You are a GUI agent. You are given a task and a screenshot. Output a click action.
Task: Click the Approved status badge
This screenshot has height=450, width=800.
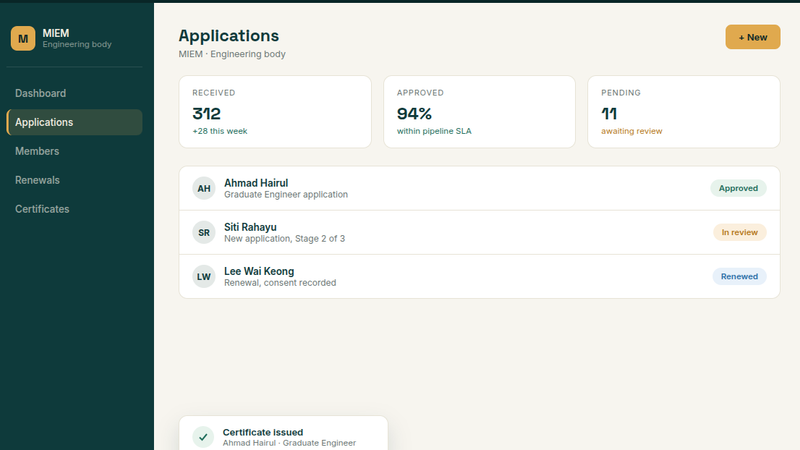(738, 188)
